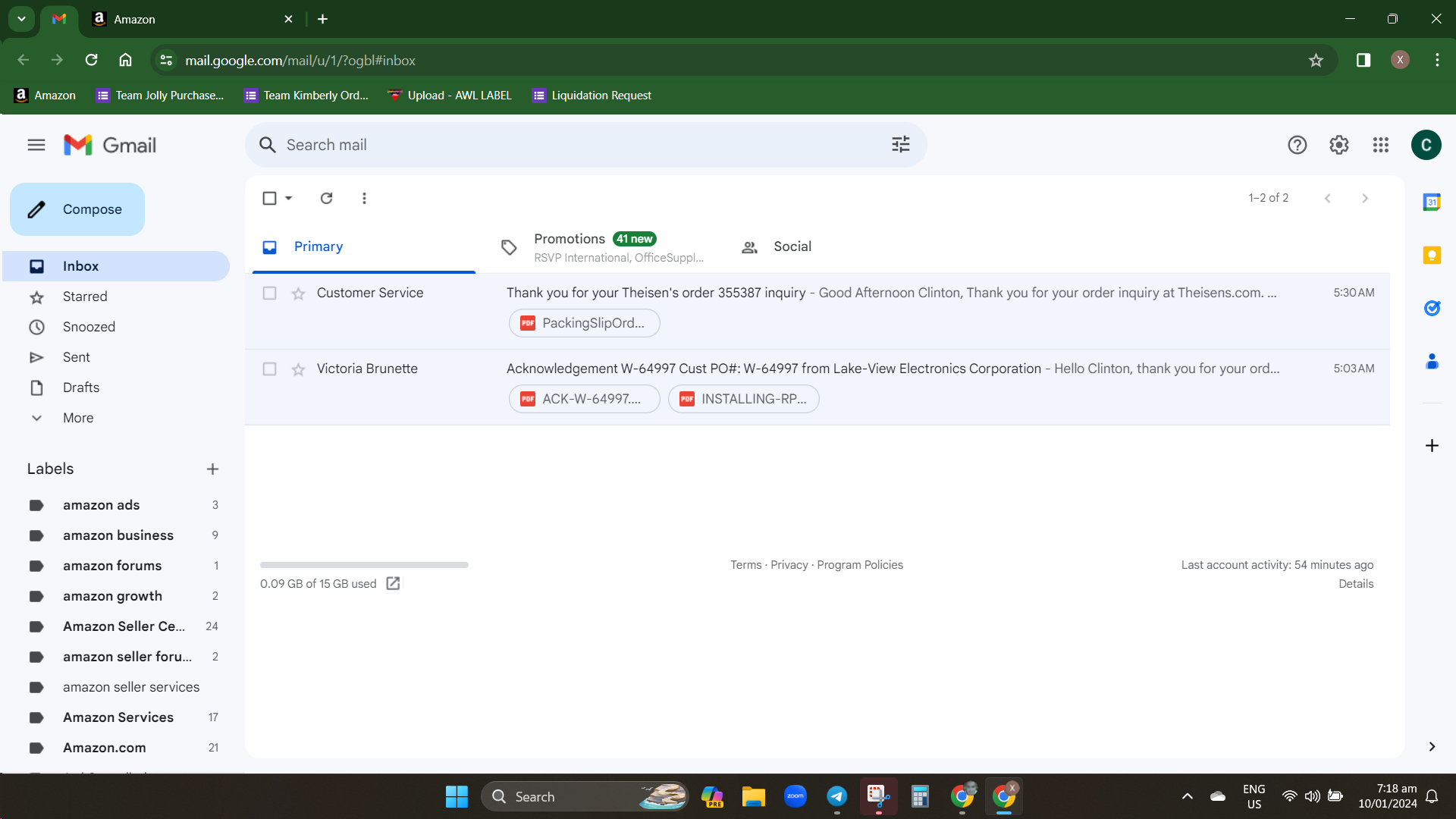The height and width of the screenshot is (819, 1456).
Task: Show hidden system tray icons
Action: coord(1187,796)
